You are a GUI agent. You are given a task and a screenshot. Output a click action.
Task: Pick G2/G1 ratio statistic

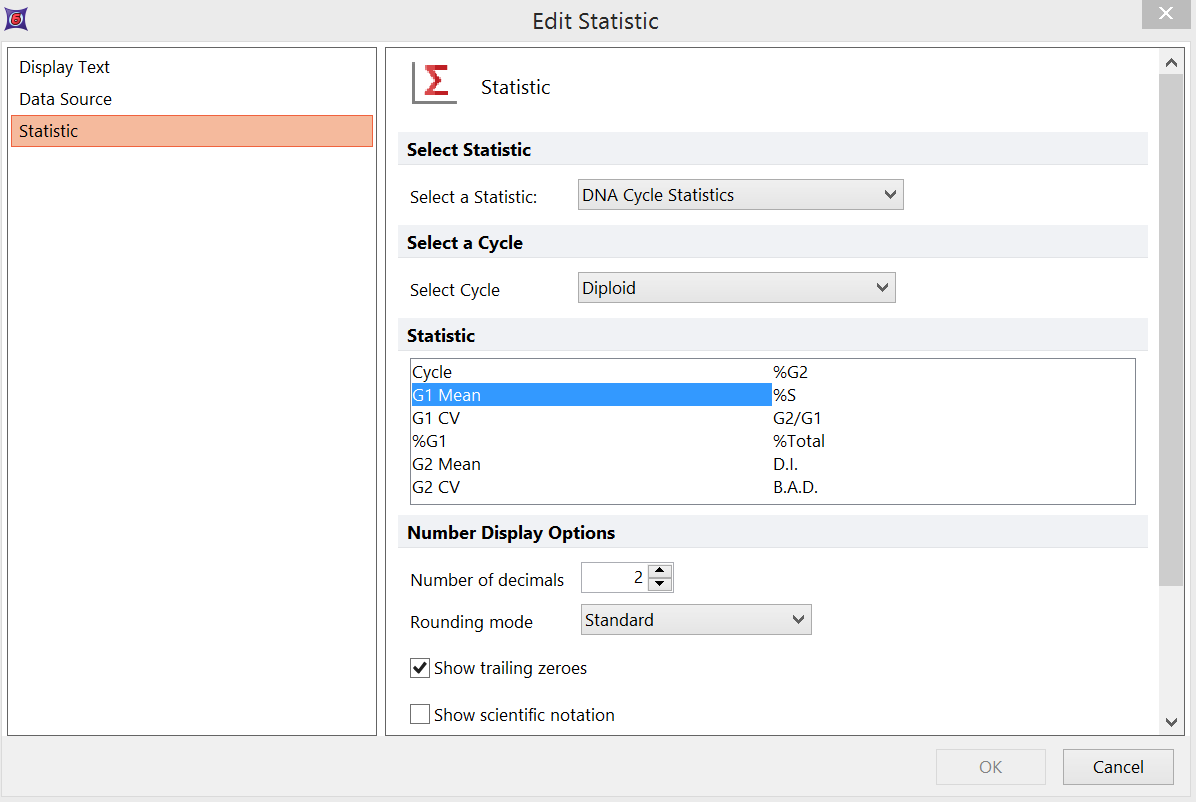click(797, 418)
